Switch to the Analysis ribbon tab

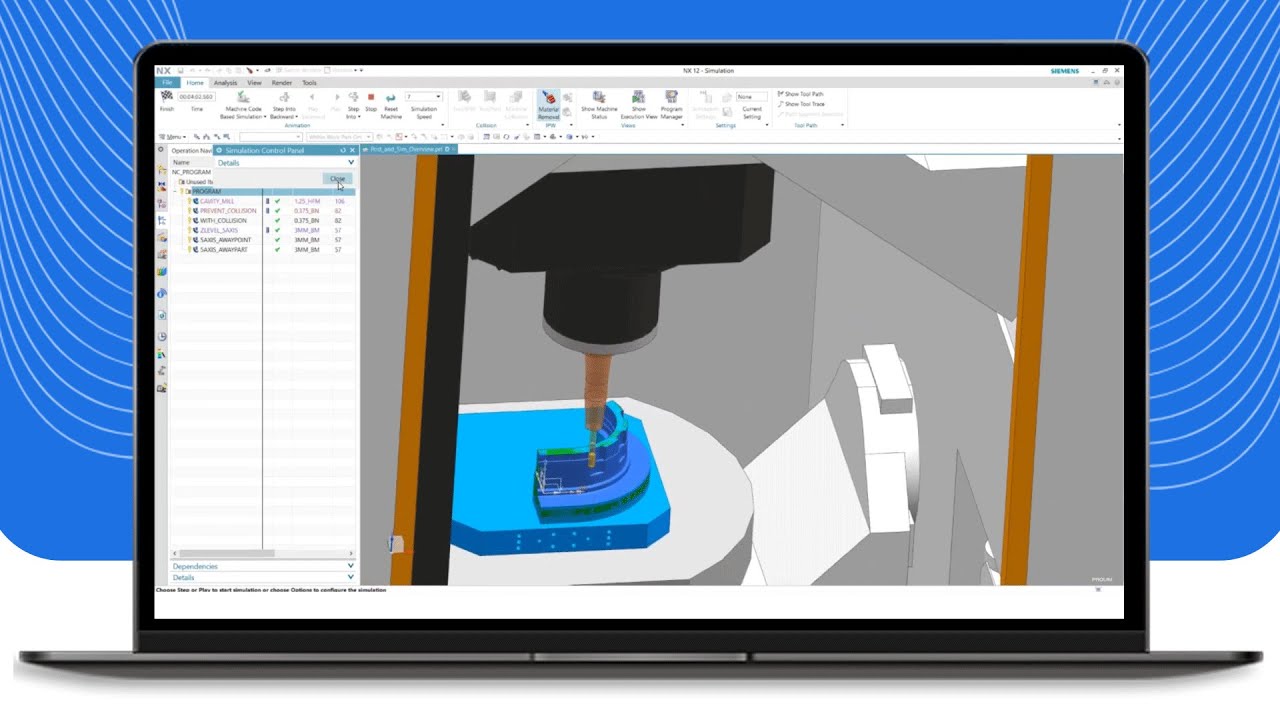pyautogui.click(x=226, y=83)
